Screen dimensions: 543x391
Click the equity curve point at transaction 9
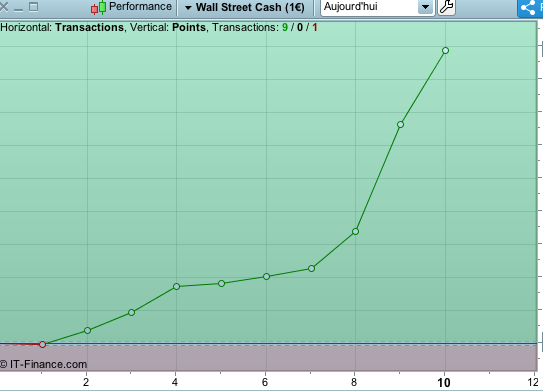point(400,124)
